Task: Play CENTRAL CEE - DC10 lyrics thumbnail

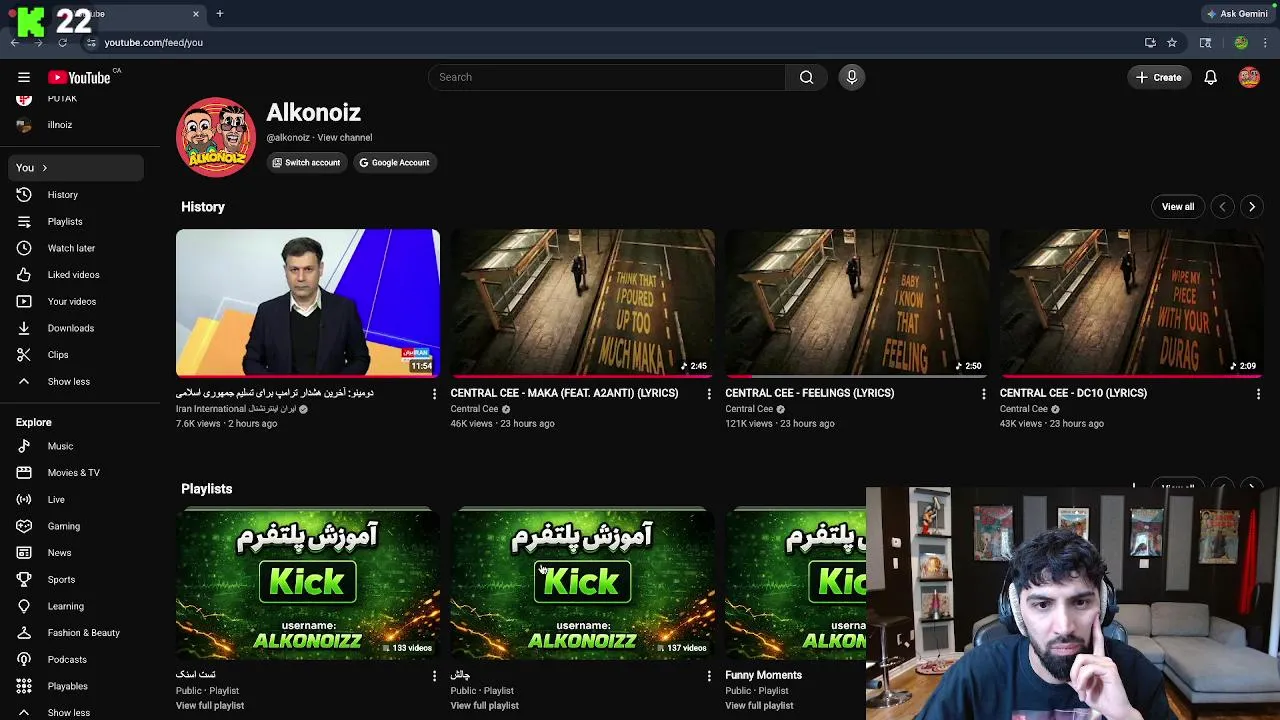Action: tap(1132, 303)
